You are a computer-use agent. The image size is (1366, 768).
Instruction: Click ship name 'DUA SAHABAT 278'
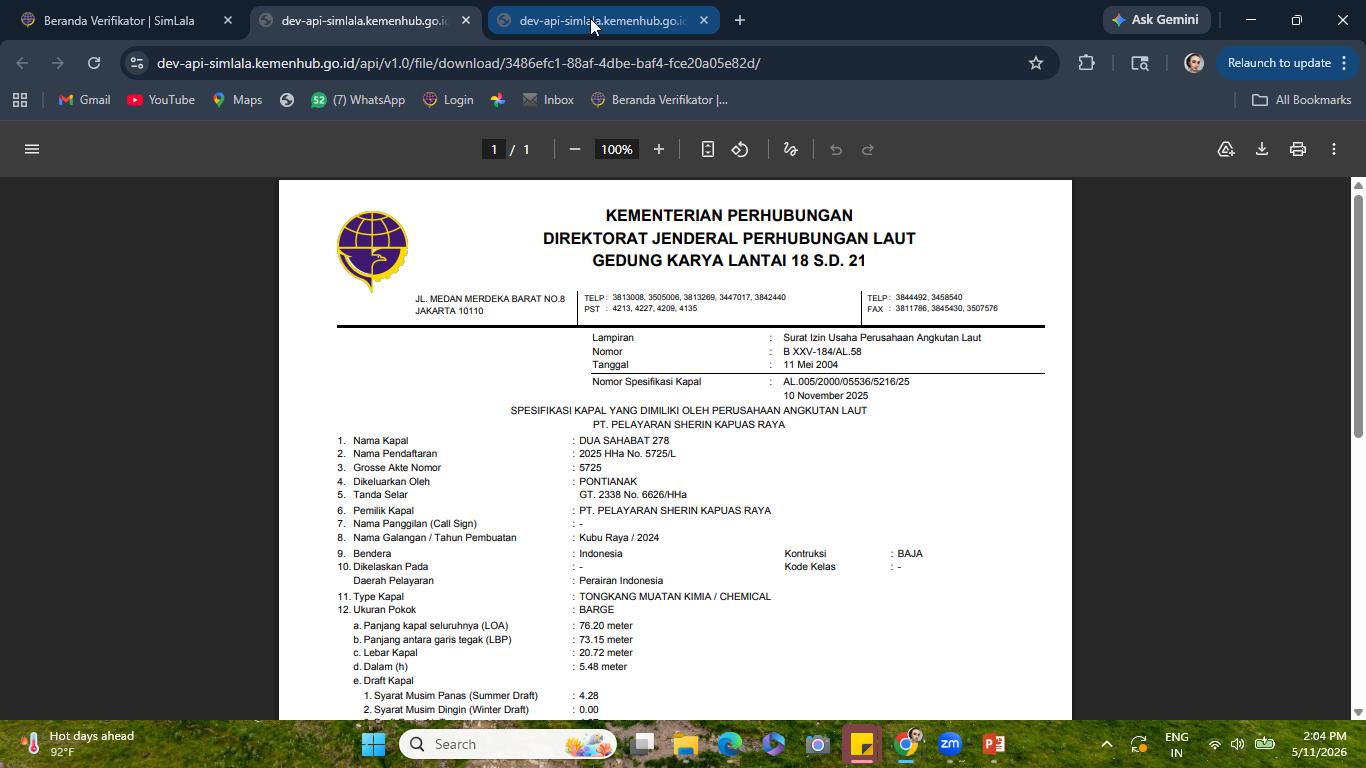[624, 440]
